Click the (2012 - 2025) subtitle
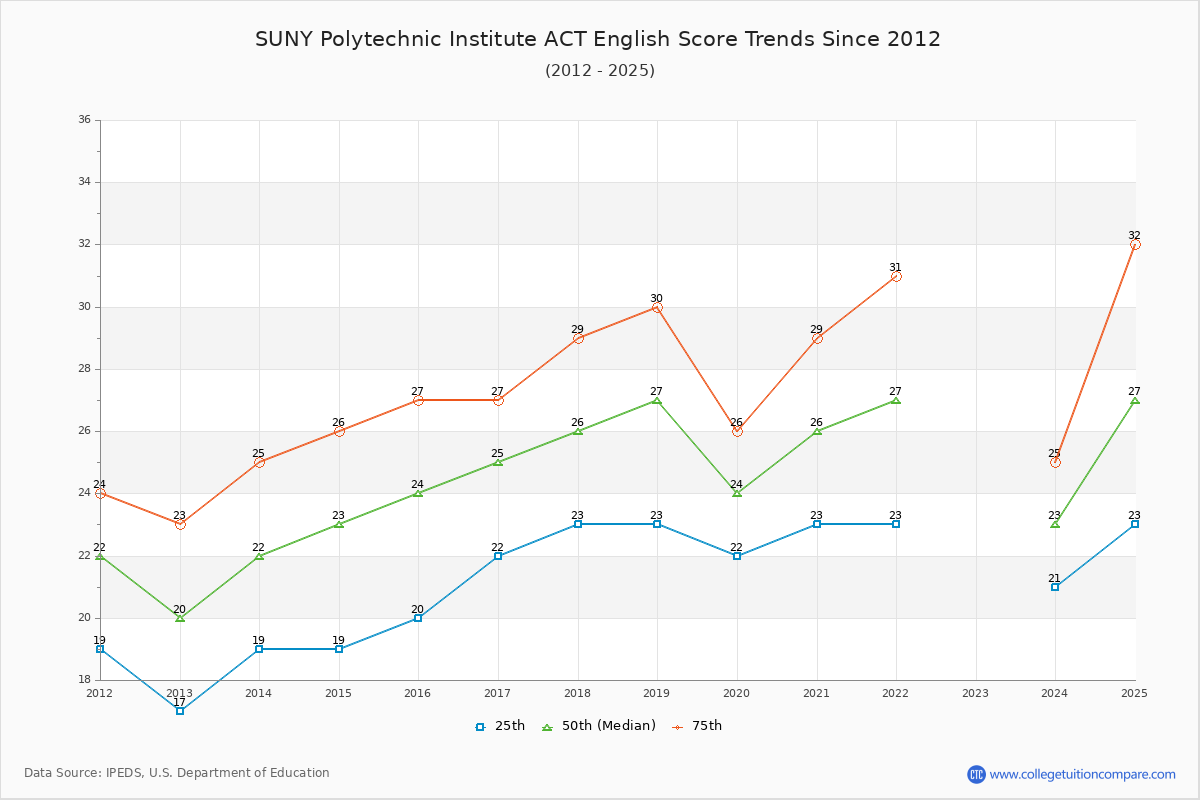Image resolution: width=1200 pixels, height=800 pixels. 600,71
